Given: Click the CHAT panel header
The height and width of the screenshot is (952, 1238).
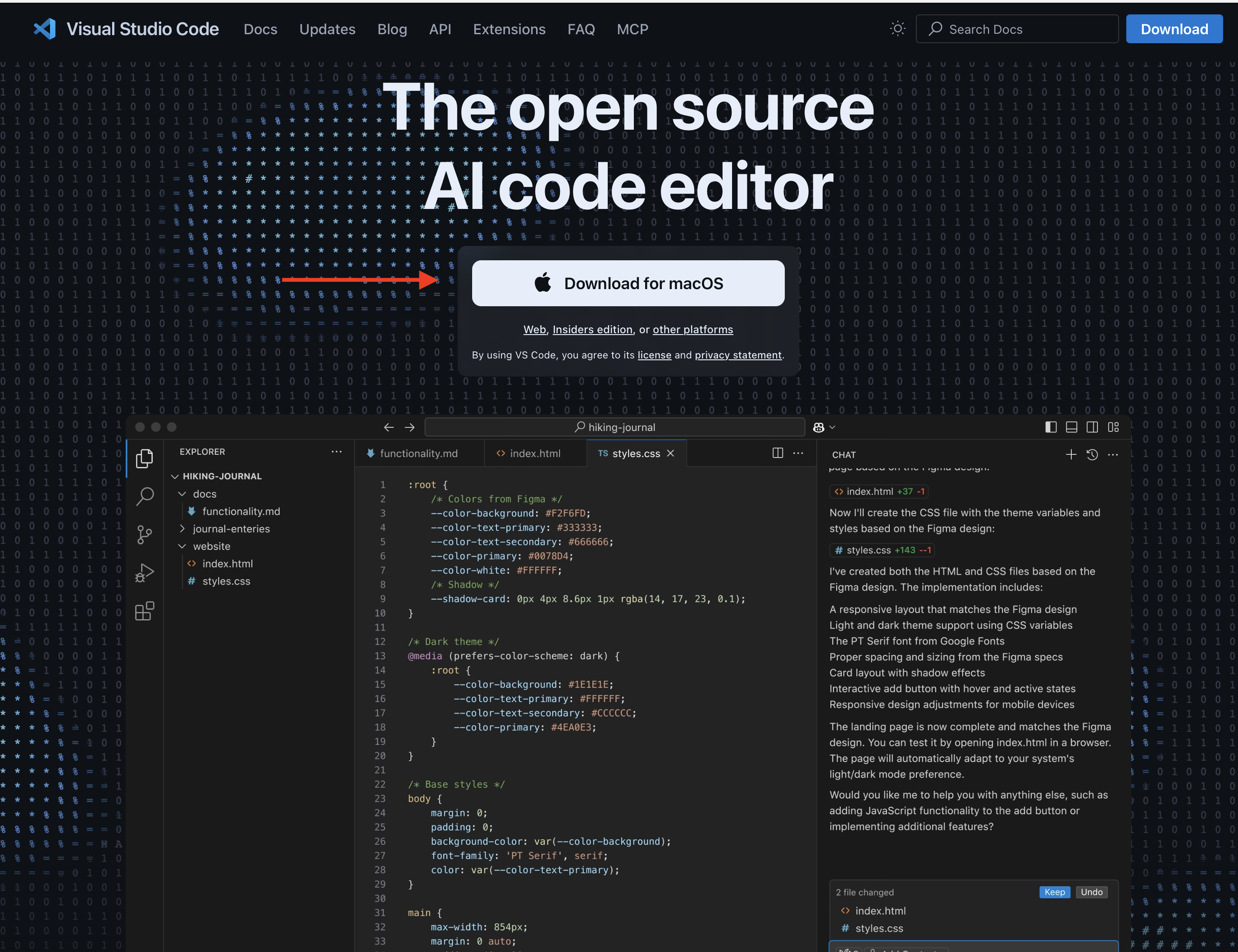Looking at the screenshot, I should (x=843, y=454).
